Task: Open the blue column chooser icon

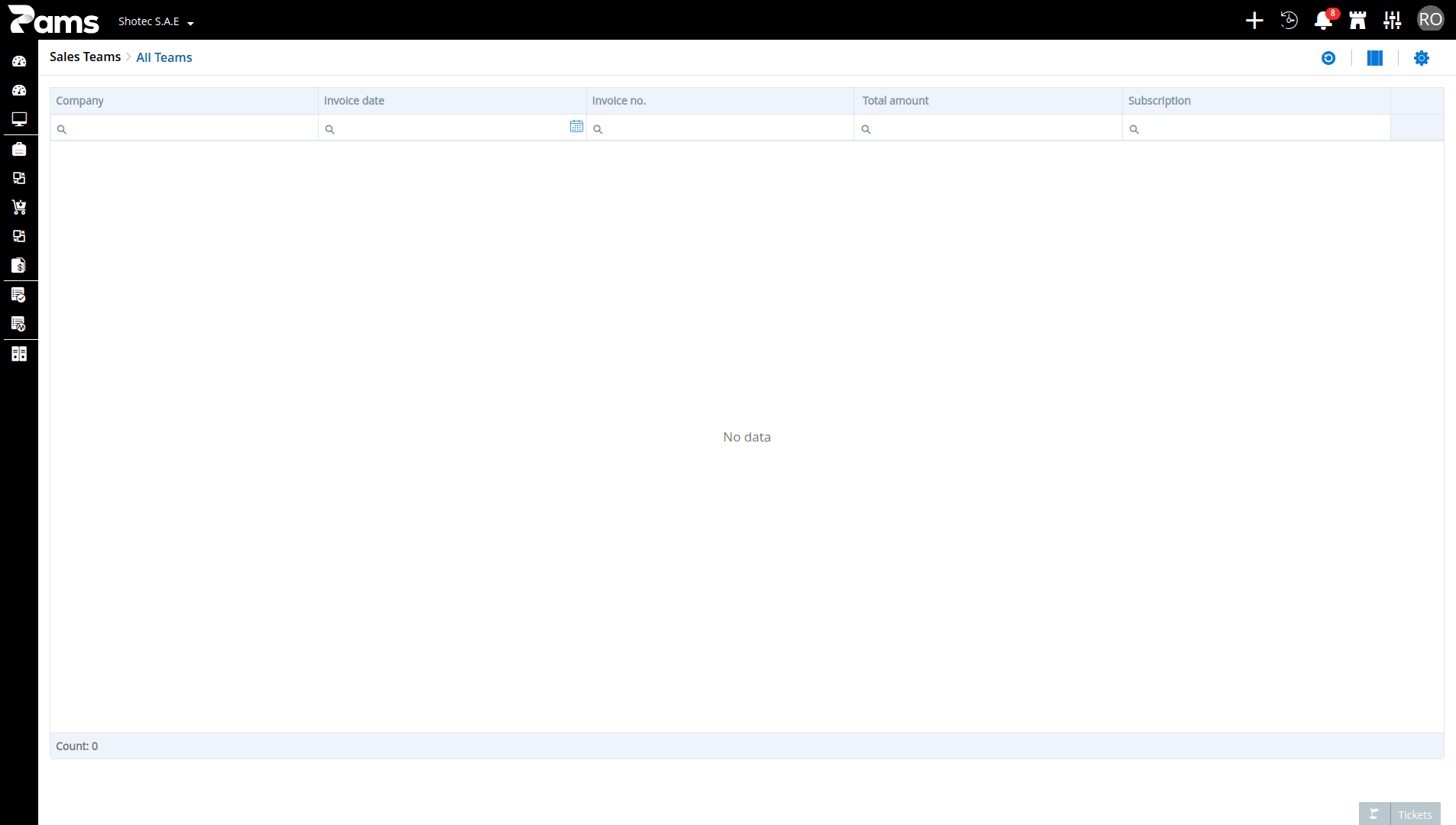Action: pos(1375,58)
